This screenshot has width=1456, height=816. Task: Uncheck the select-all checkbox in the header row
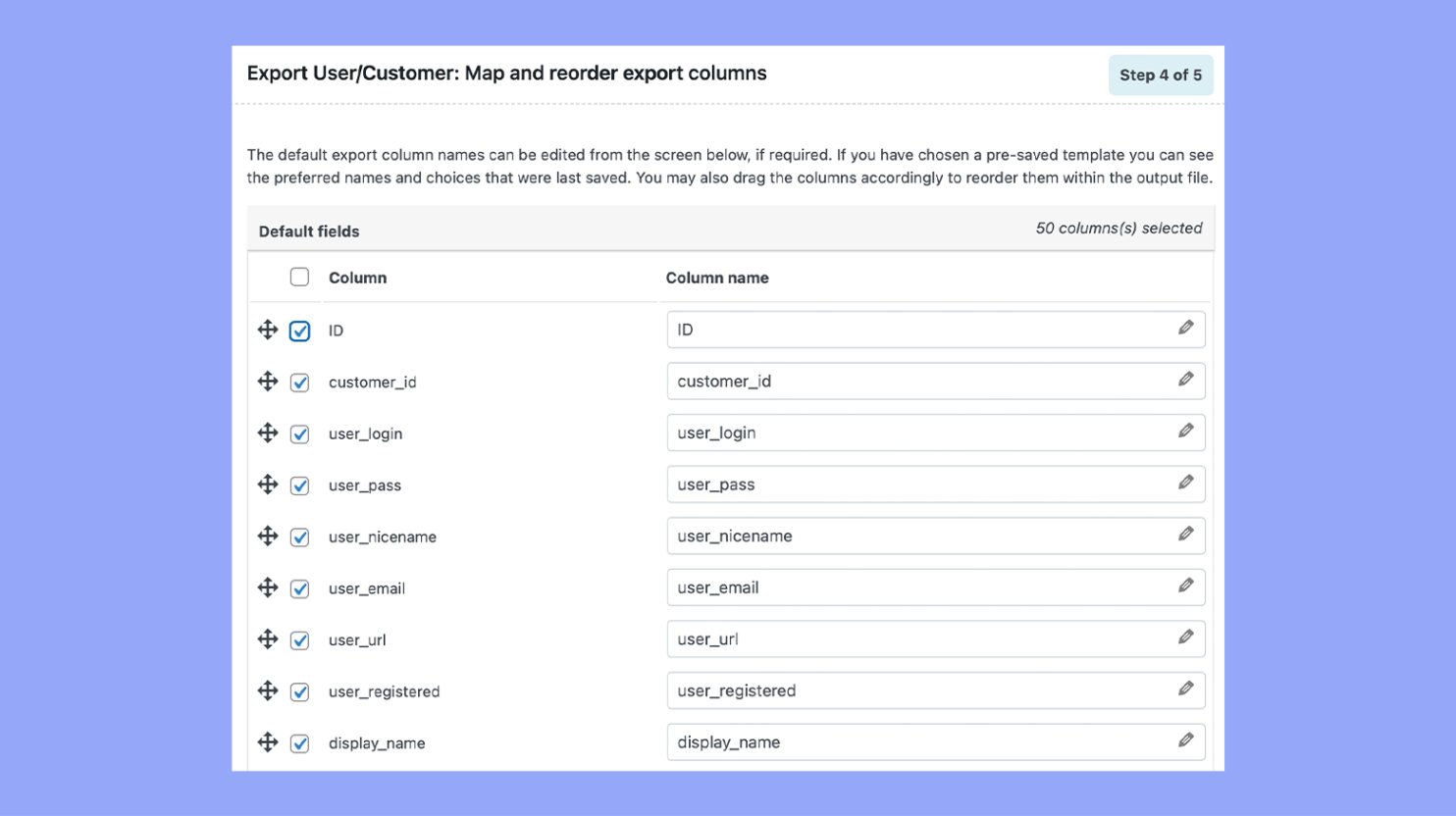pyautogui.click(x=299, y=277)
